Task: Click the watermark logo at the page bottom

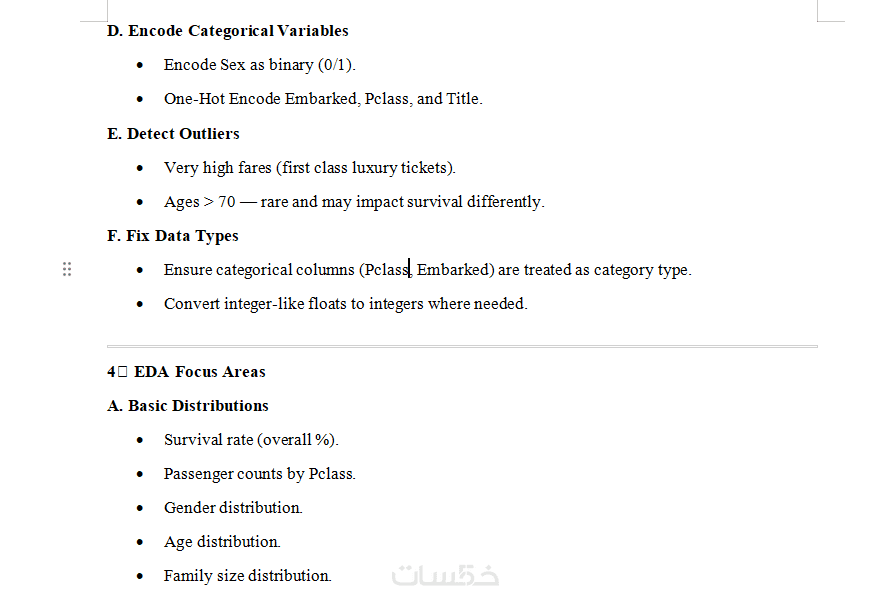Action: pos(445,575)
